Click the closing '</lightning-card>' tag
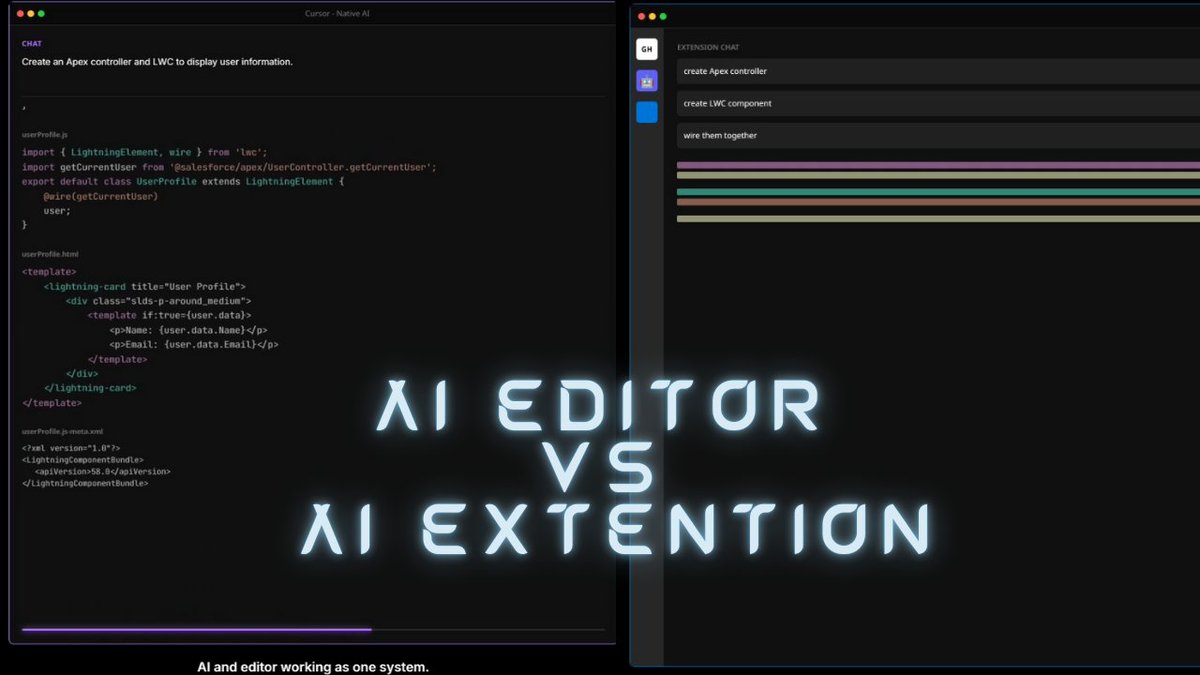The width and height of the screenshot is (1200, 675). pyautogui.click(x=90, y=388)
